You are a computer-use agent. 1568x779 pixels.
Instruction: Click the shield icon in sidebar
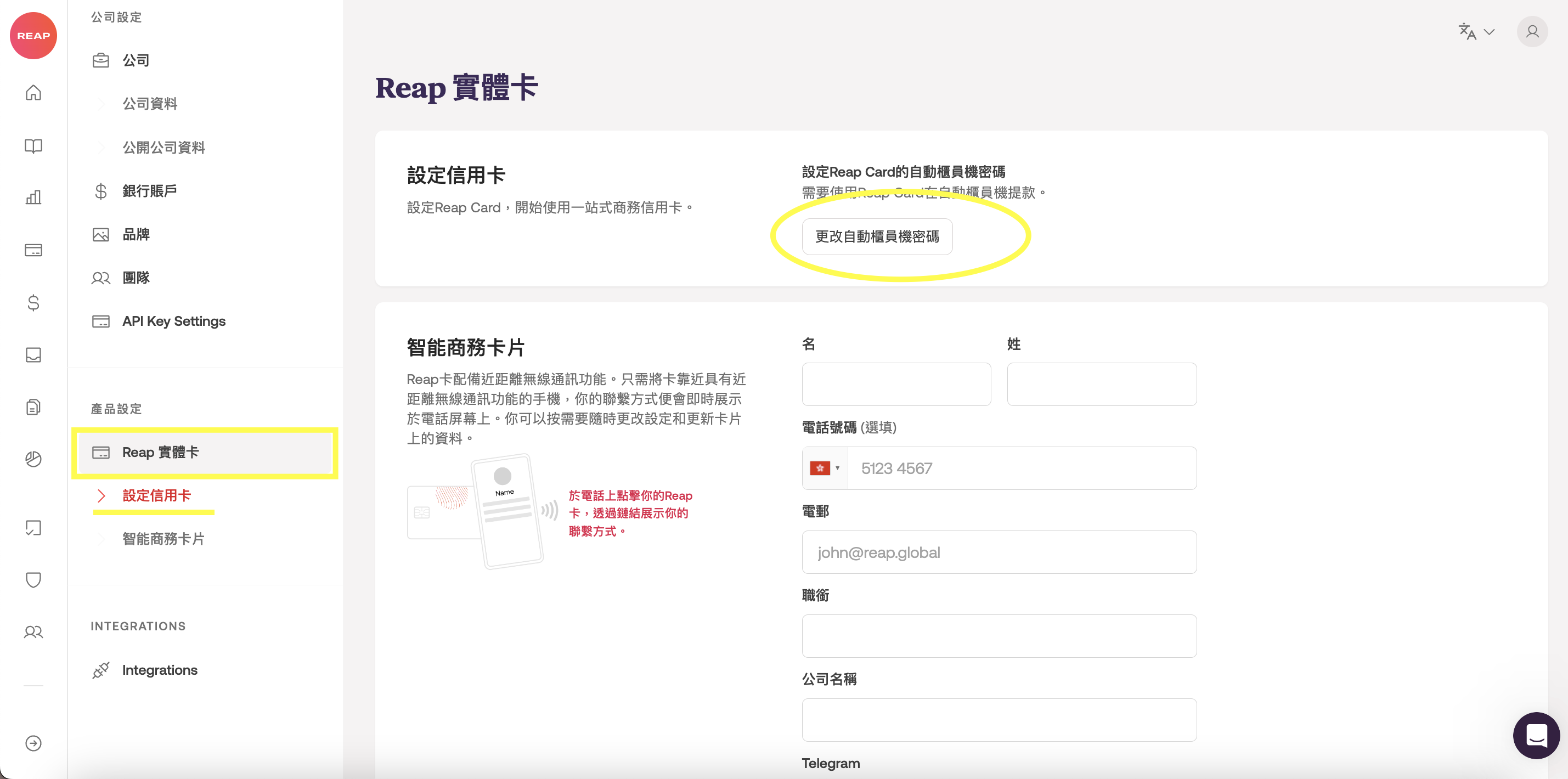coord(33,579)
